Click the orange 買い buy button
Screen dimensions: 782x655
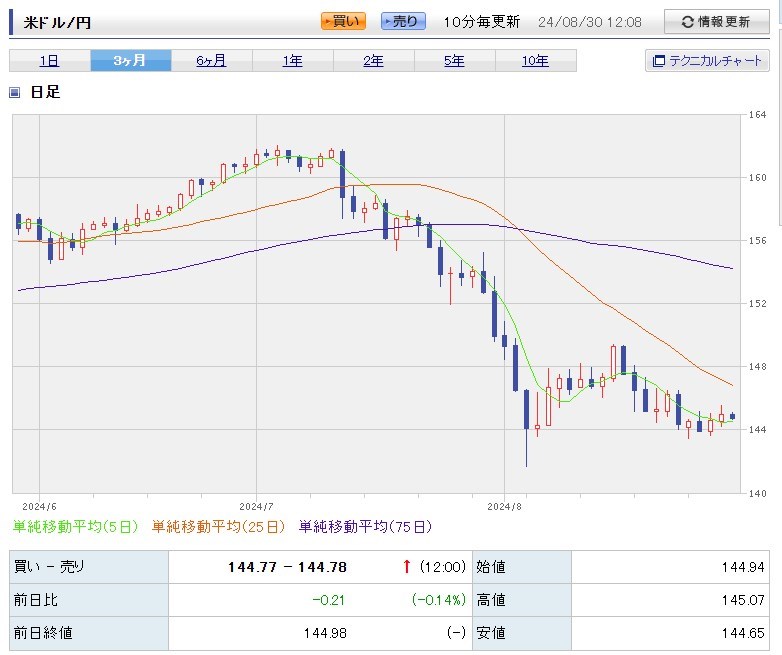[x=344, y=21]
